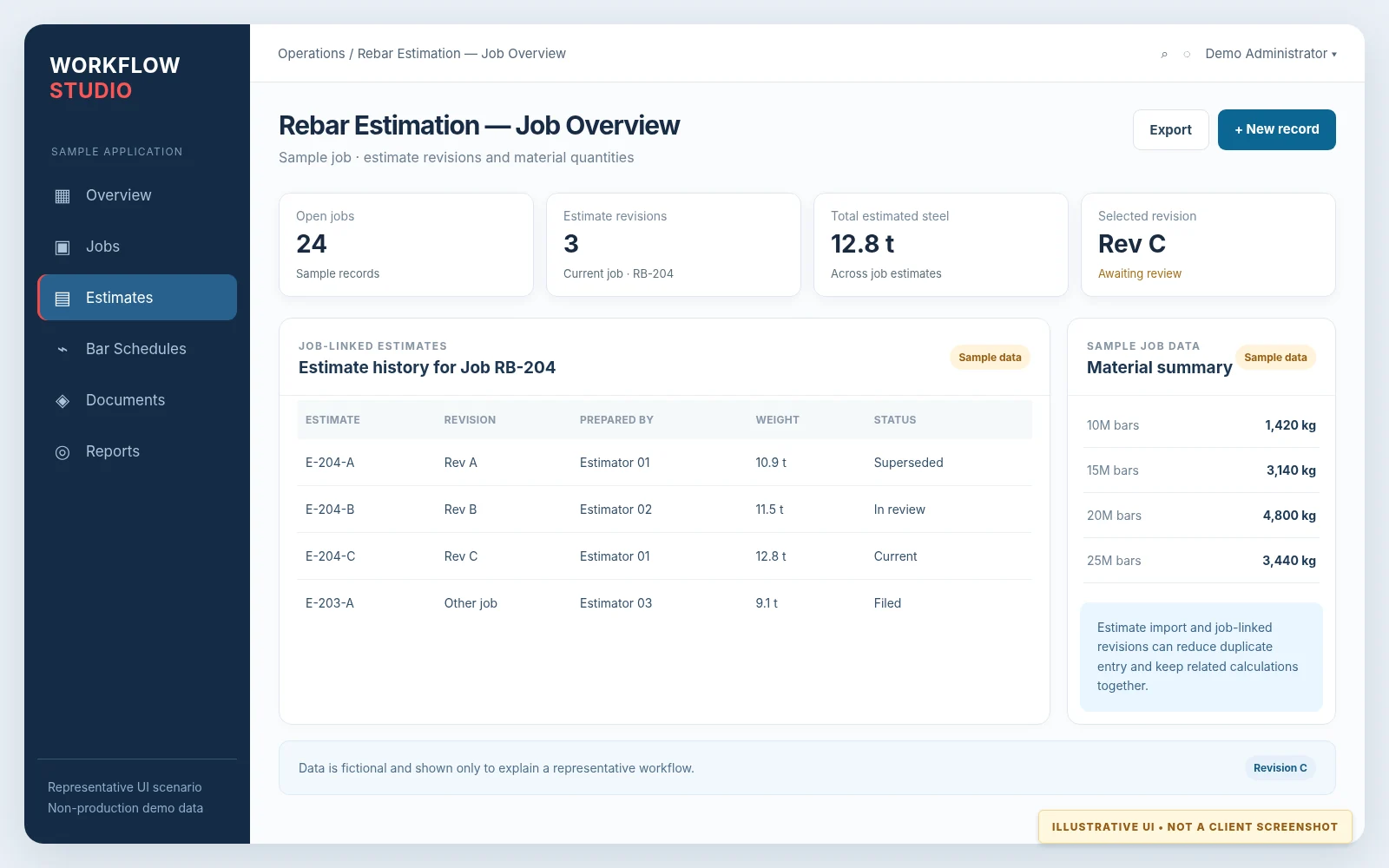
Task: Click the 1,420 kg value
Action: (1290, 425)
